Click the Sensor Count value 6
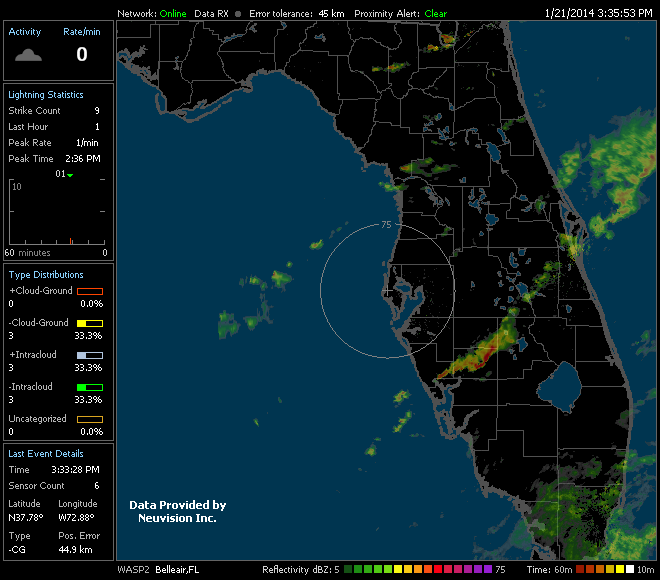The image size is (660, 580). pos(97,486)
